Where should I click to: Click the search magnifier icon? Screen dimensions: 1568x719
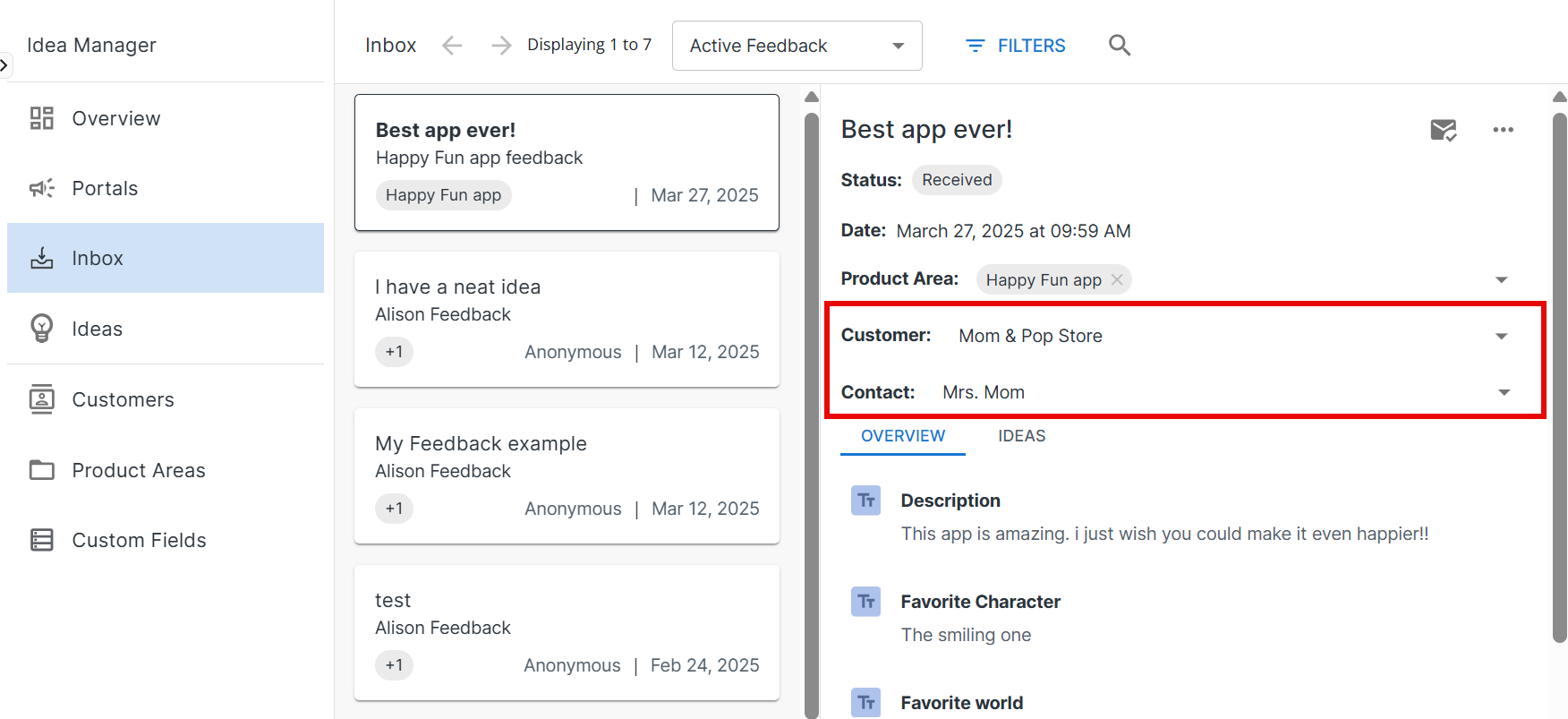click(x=1119, y=45)
